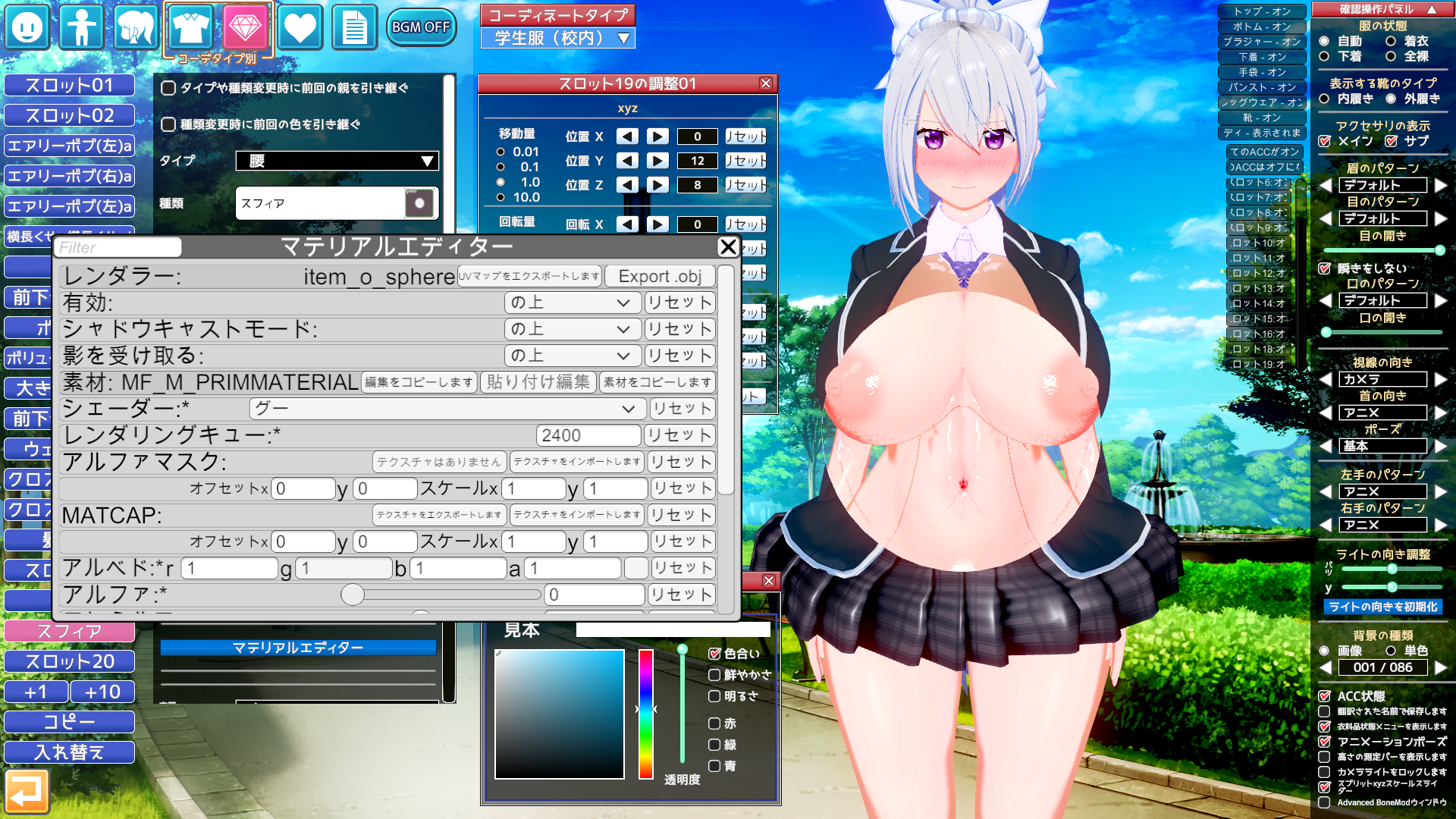The image size is (1456, 819).
Task: Increase position X with right arrow
Action: click(657, 136)
